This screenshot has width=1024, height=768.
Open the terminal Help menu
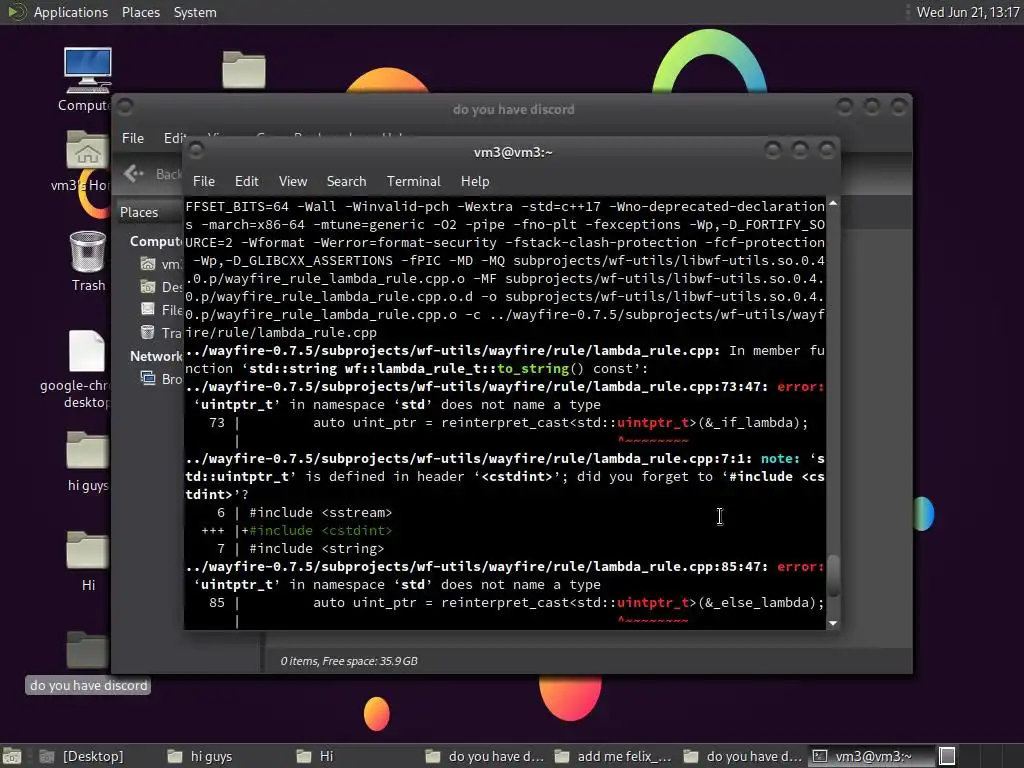pyautogui.click(x=475, y=181)
